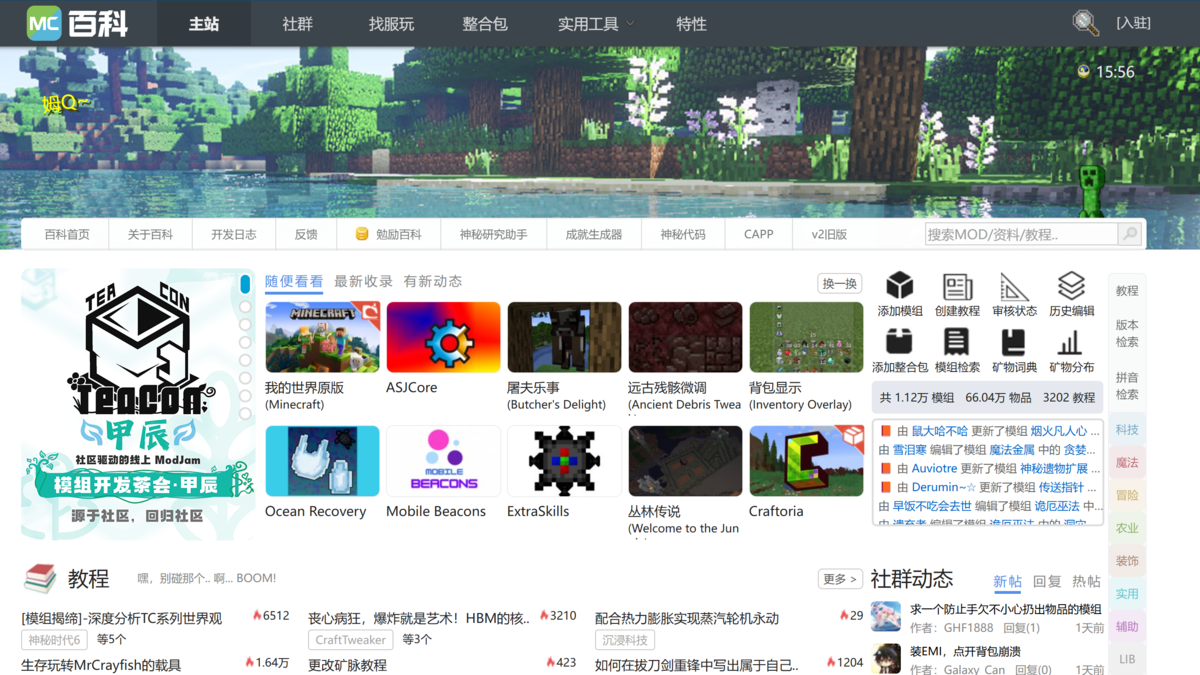Open avatar of GHF1888 post
This screenshot has width=1200, height=675.
[x=886, y=617]
